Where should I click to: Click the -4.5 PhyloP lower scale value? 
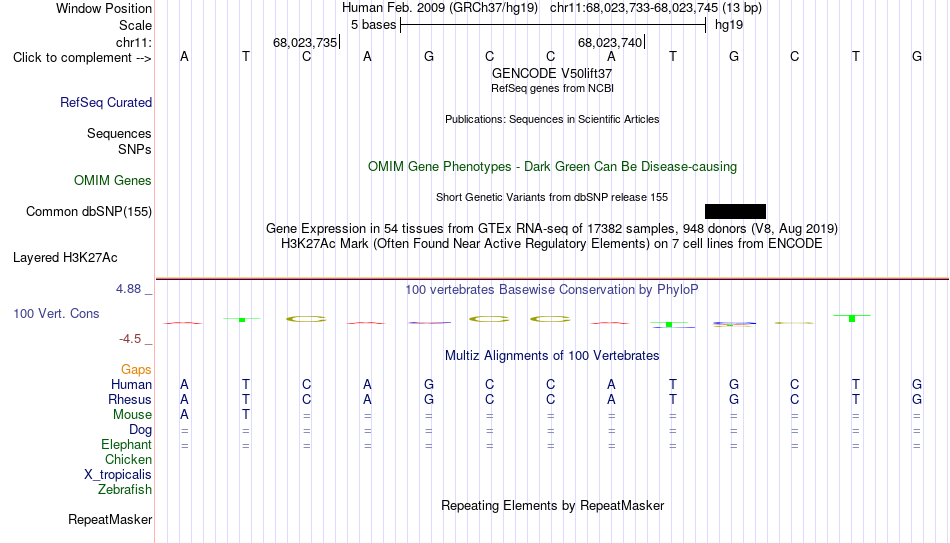point(130,339)
